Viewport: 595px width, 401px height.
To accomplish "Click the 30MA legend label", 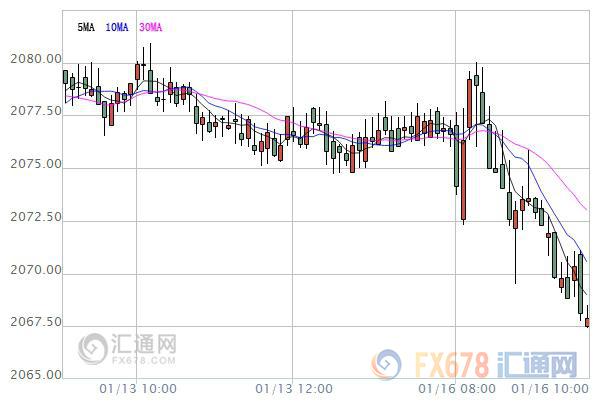I will 151,27.
